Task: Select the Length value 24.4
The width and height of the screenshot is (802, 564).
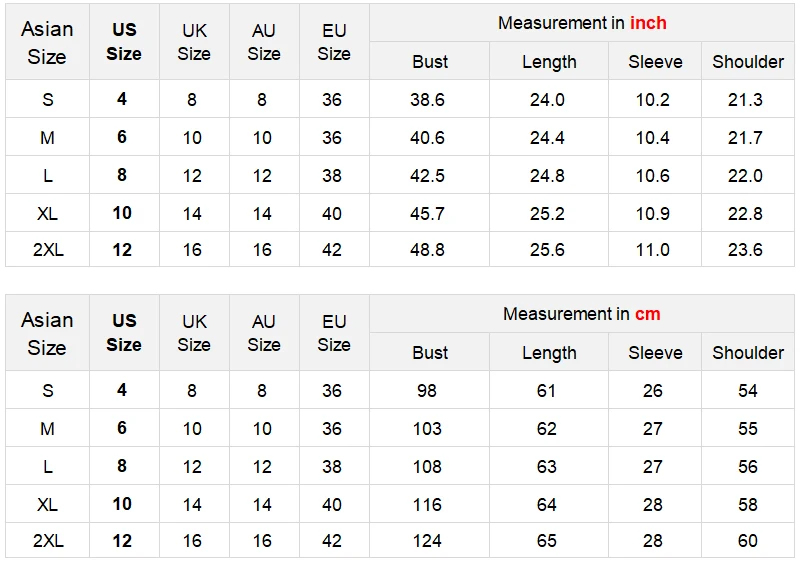Action: click(547, 138)
